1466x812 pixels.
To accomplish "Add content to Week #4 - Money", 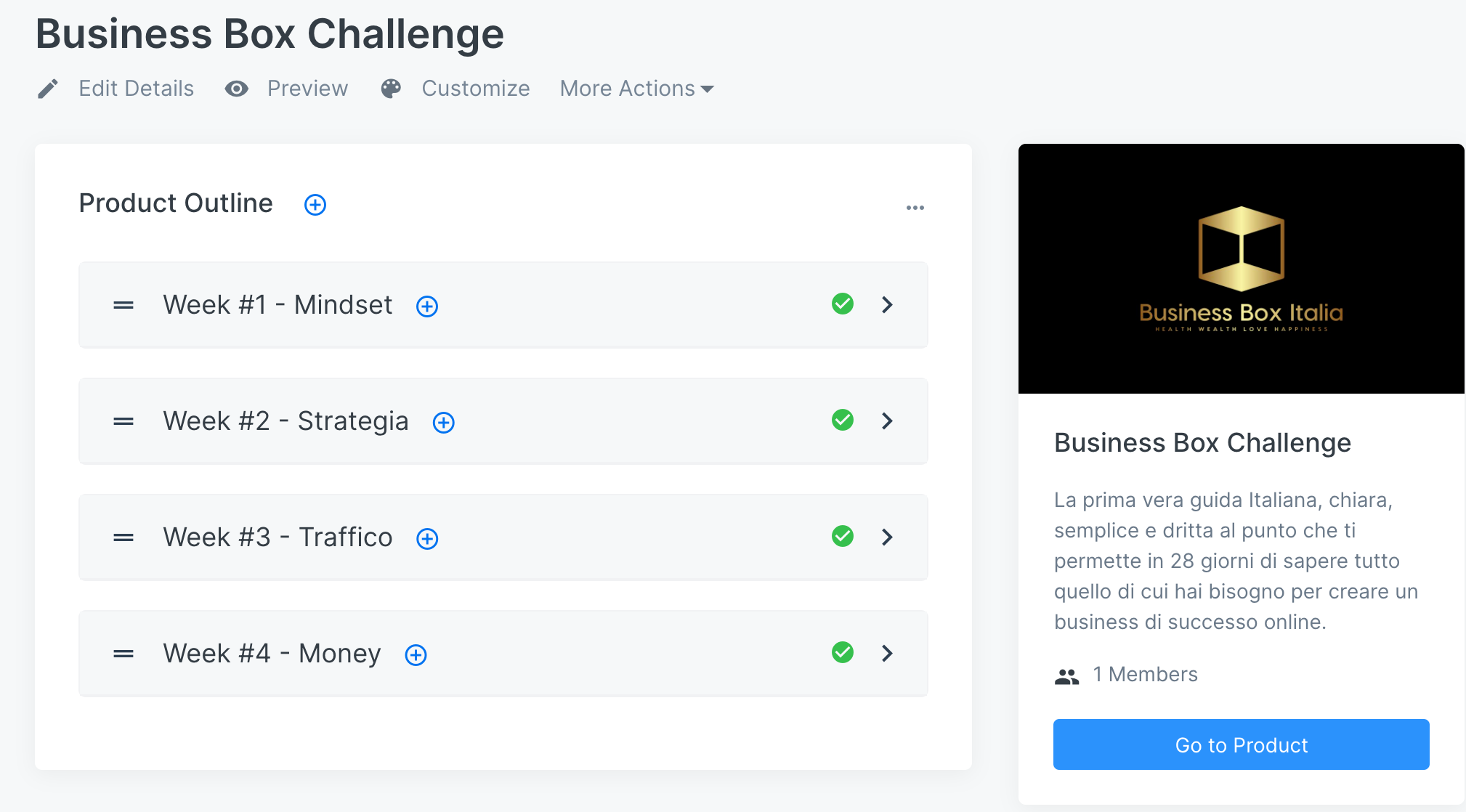I will (x=416, y=655).
